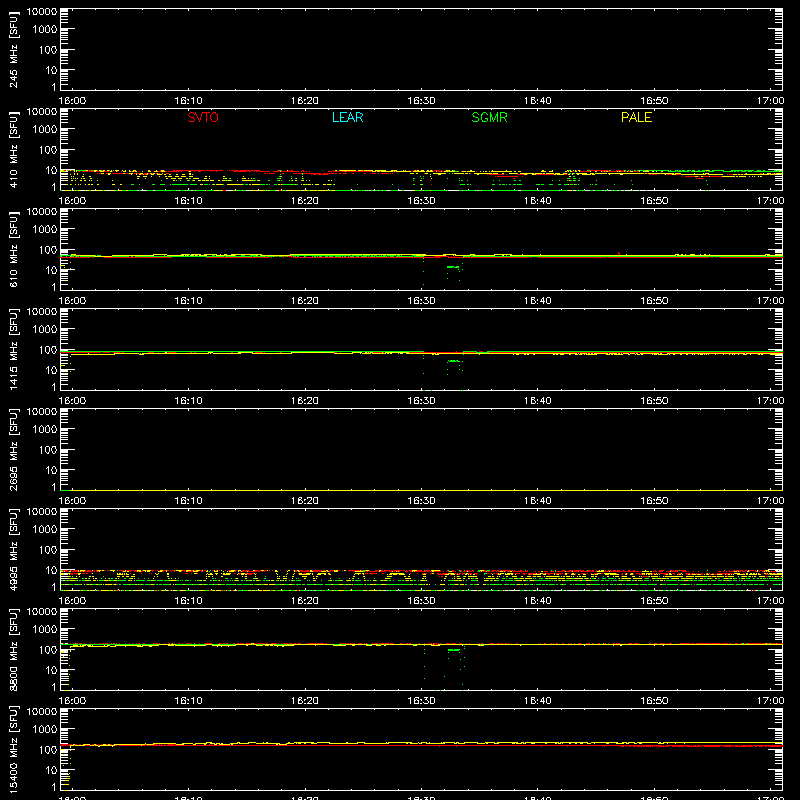Click 16:50 time label below 410 MHz panel
This screenshot has width=800, height=800.
tap(654, 201)
